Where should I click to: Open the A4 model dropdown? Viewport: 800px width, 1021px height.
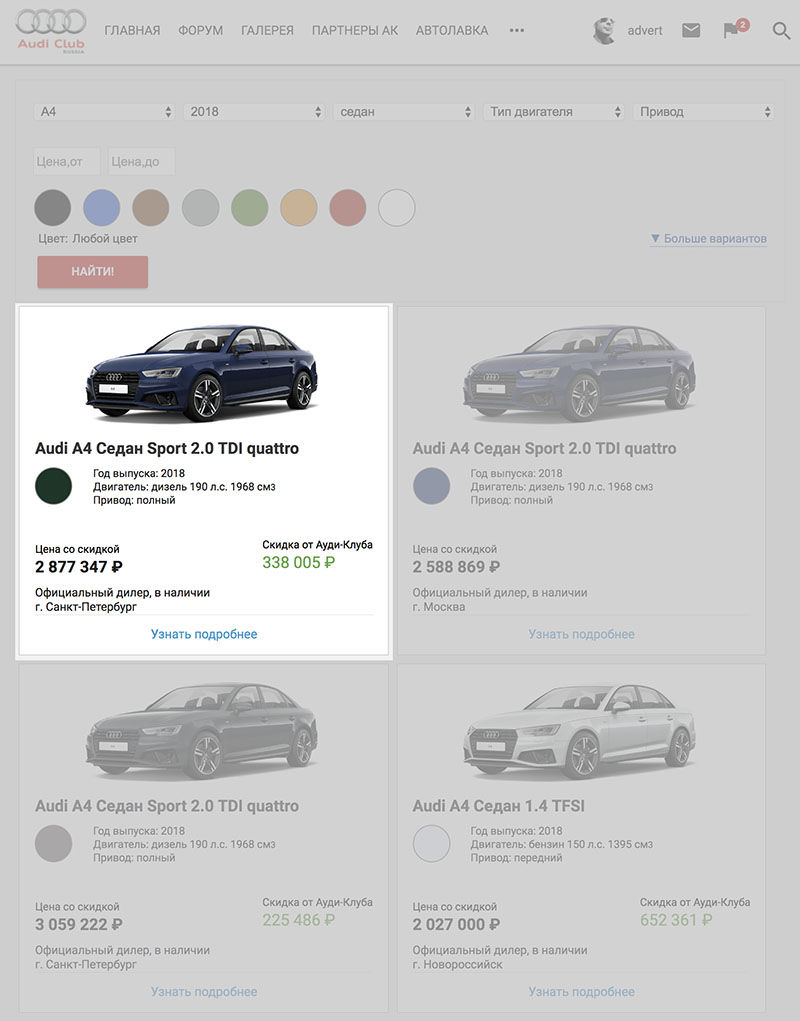click(x=104, y=112)
